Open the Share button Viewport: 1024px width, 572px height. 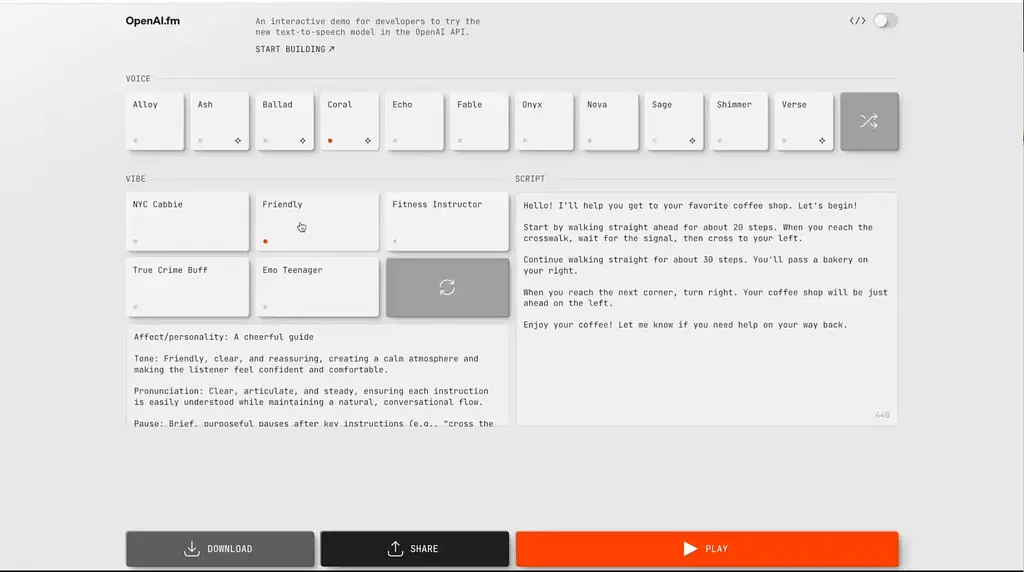(x=414, y=549)
